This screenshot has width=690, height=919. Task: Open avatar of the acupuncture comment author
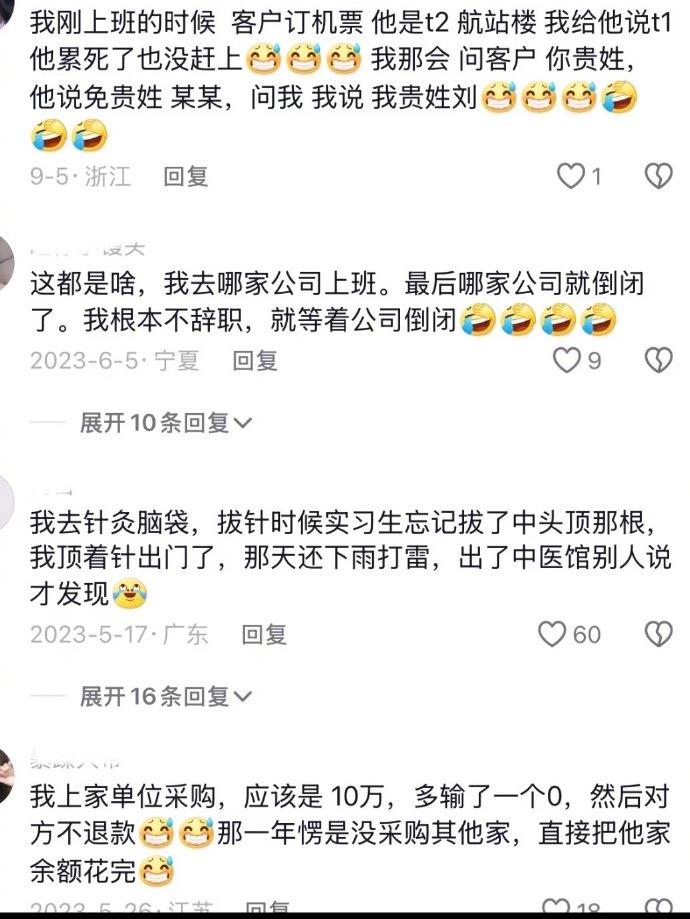(5, 502)
